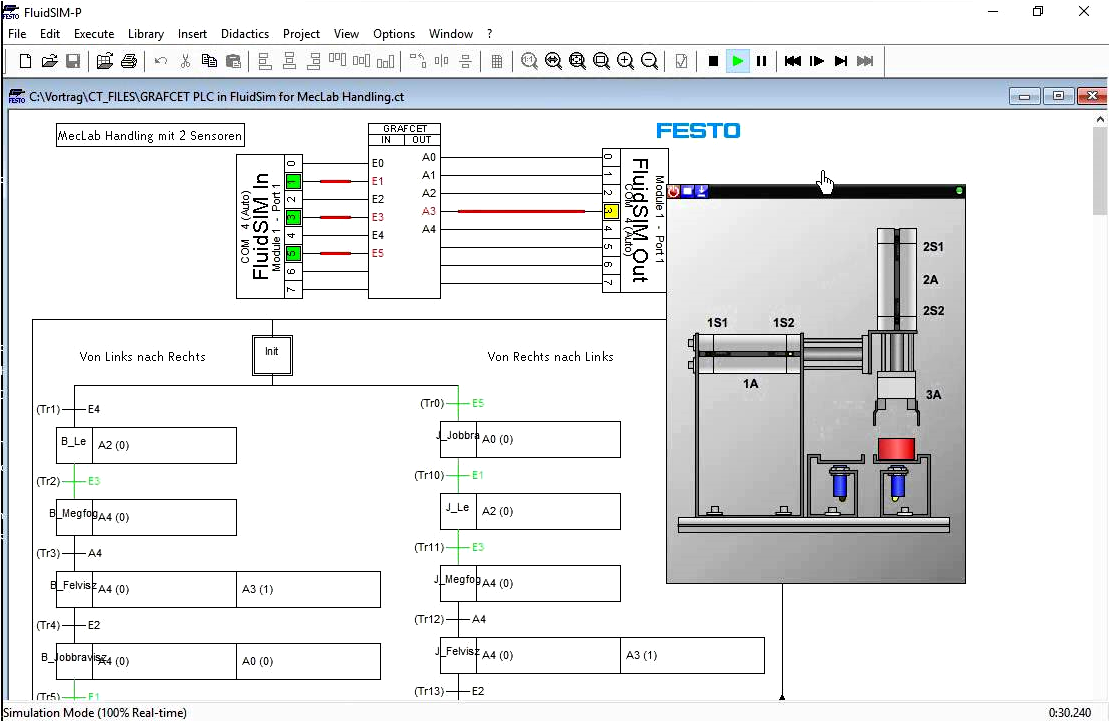This screenshot has width=1110, height=722.
Task: Open the Window menu
Action: (451, 34)
